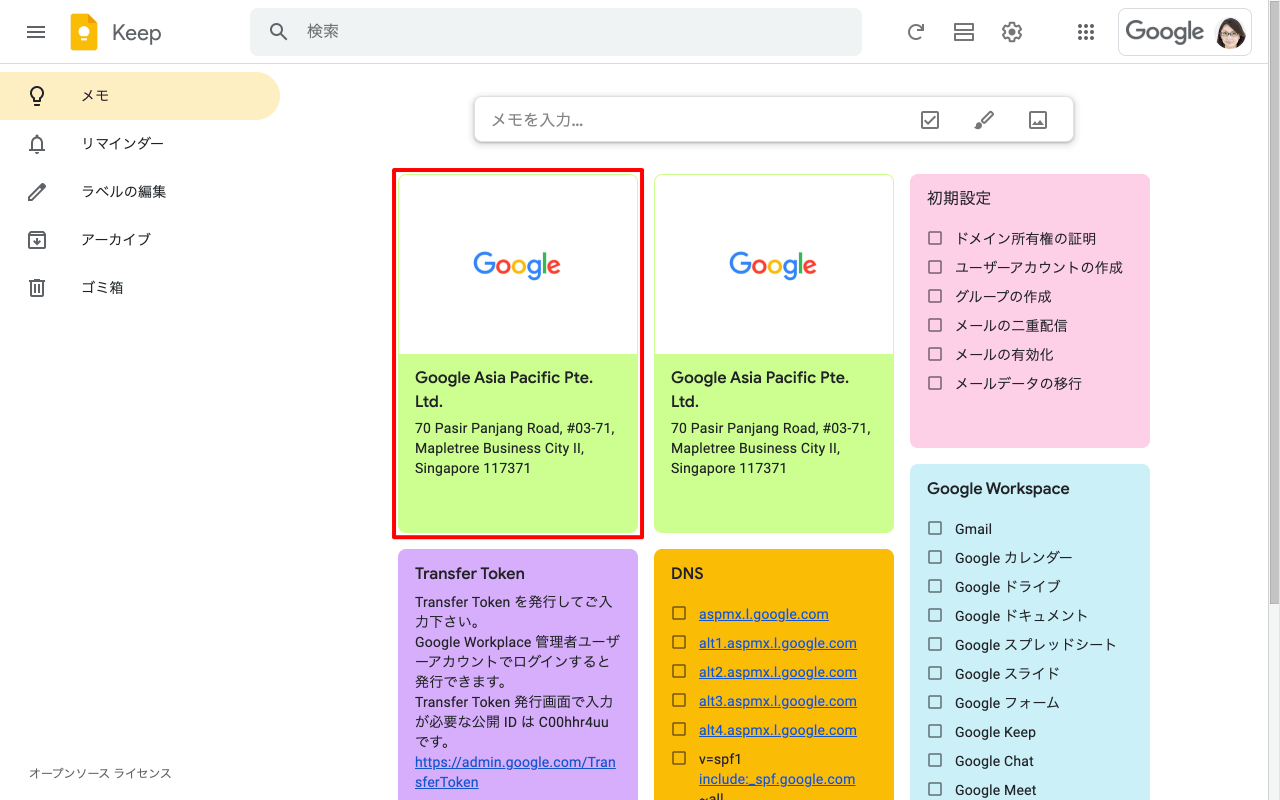Click the yellow Keep logo icon
Image resolution: width=1280 pixels, height=800 pixels.
pyautogui.click(x=84, y=32)
